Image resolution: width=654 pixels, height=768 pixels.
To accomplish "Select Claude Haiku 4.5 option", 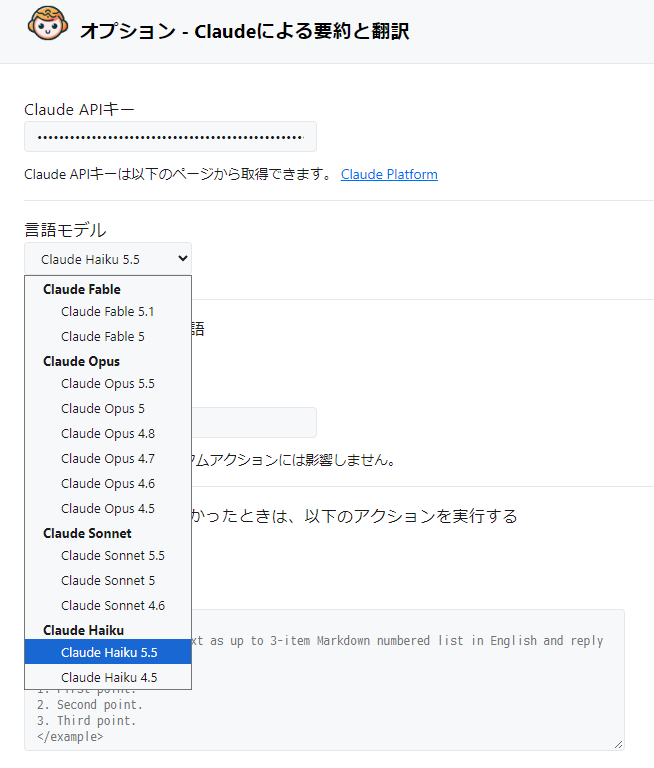I will coord(108,677).
